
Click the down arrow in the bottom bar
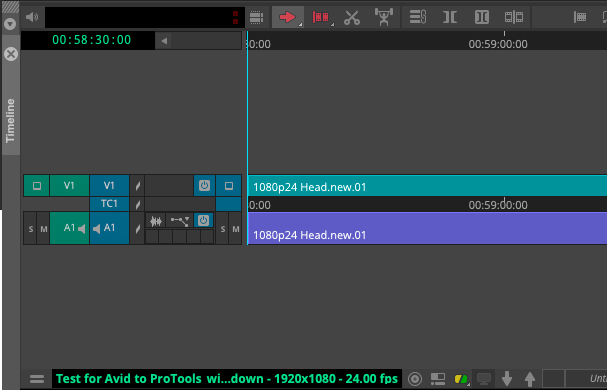507,379
